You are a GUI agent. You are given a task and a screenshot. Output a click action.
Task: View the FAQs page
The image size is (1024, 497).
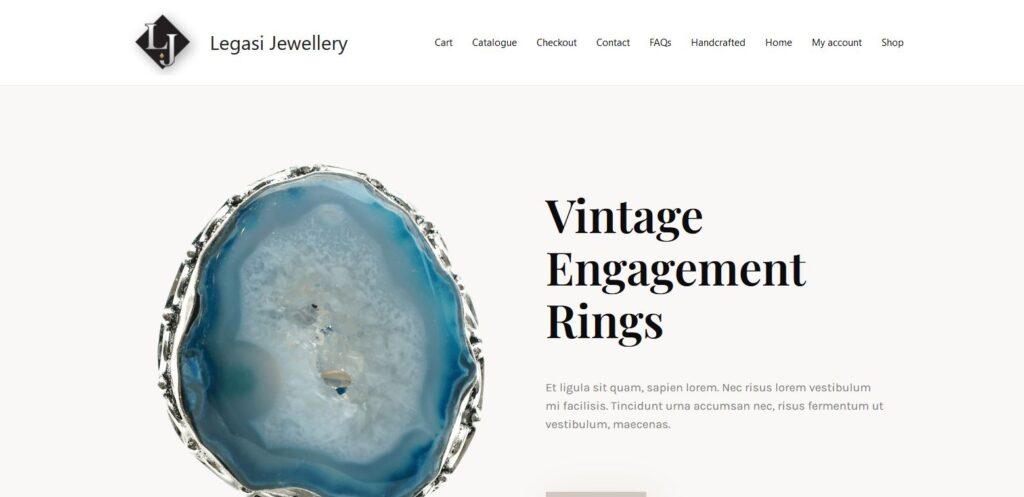660,42
